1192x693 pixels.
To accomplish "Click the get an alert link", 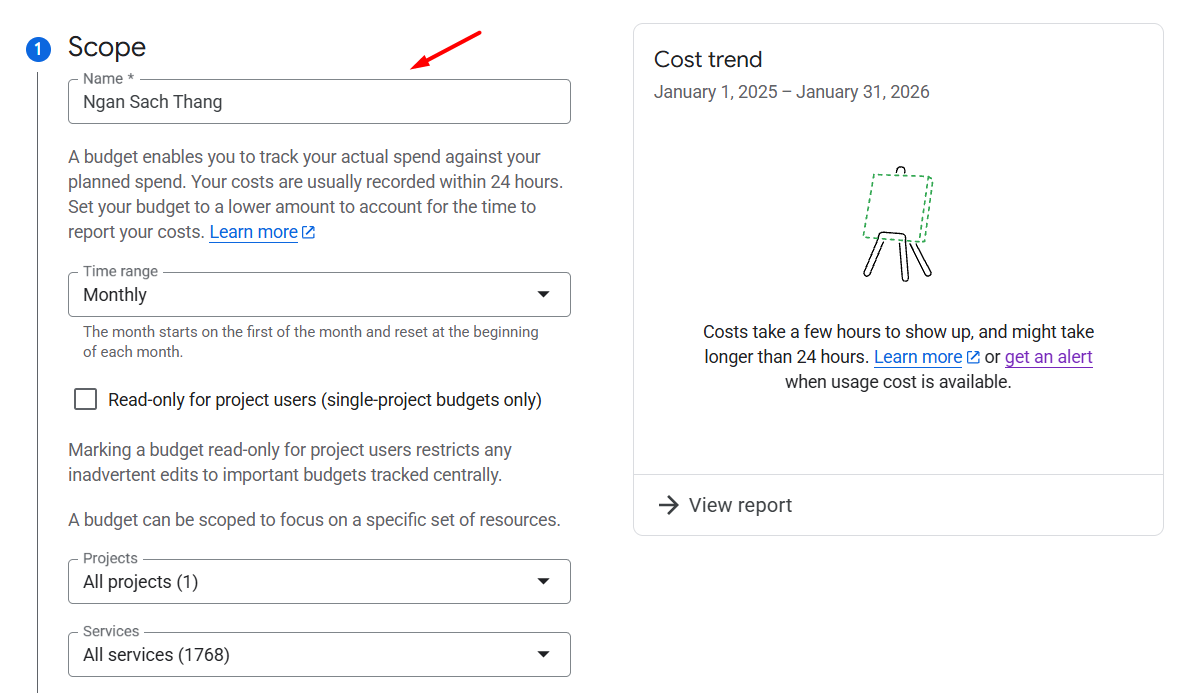I will [x=1048, y=357].
